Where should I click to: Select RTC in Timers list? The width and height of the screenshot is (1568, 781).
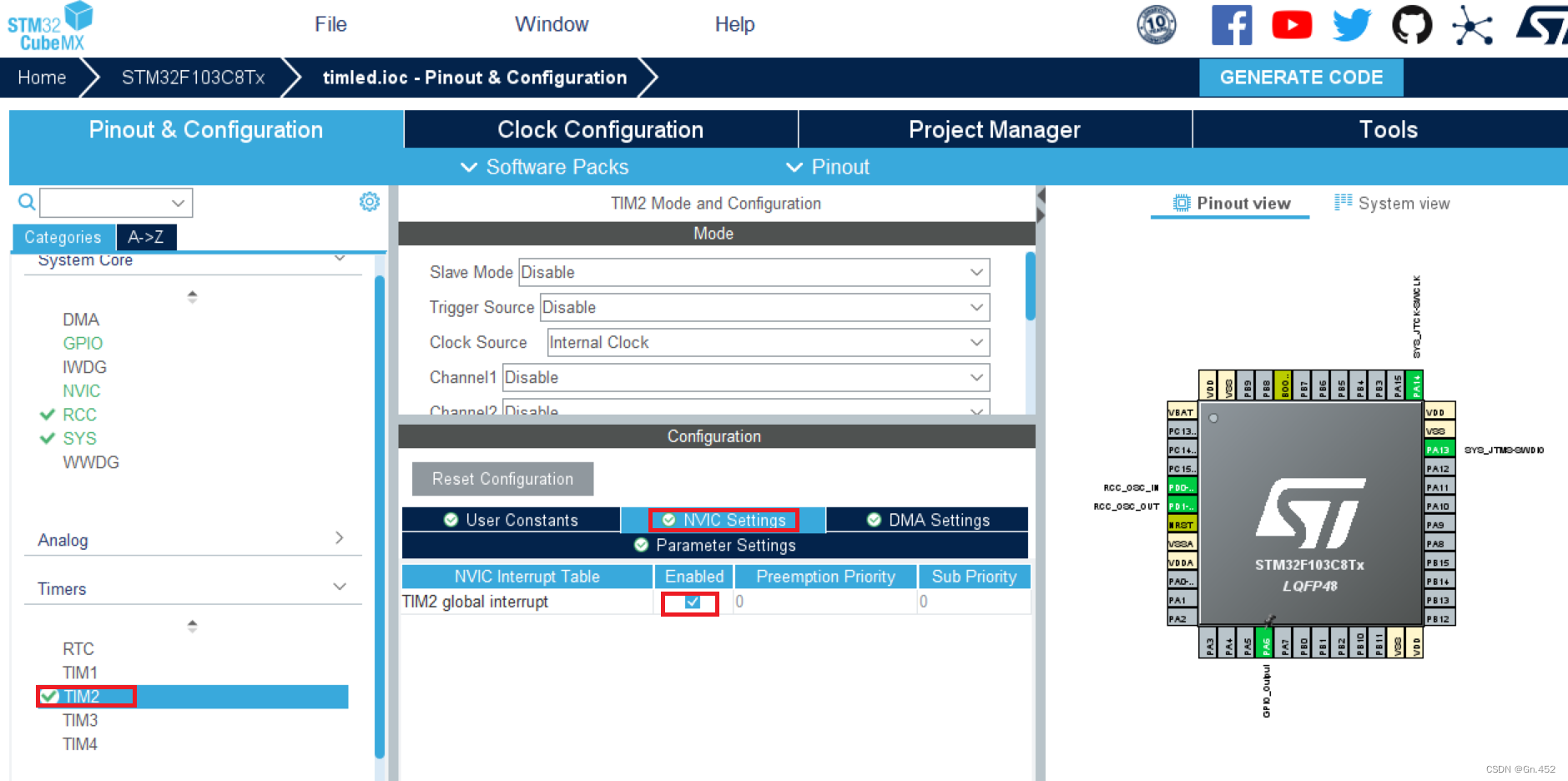pos(78,648)
